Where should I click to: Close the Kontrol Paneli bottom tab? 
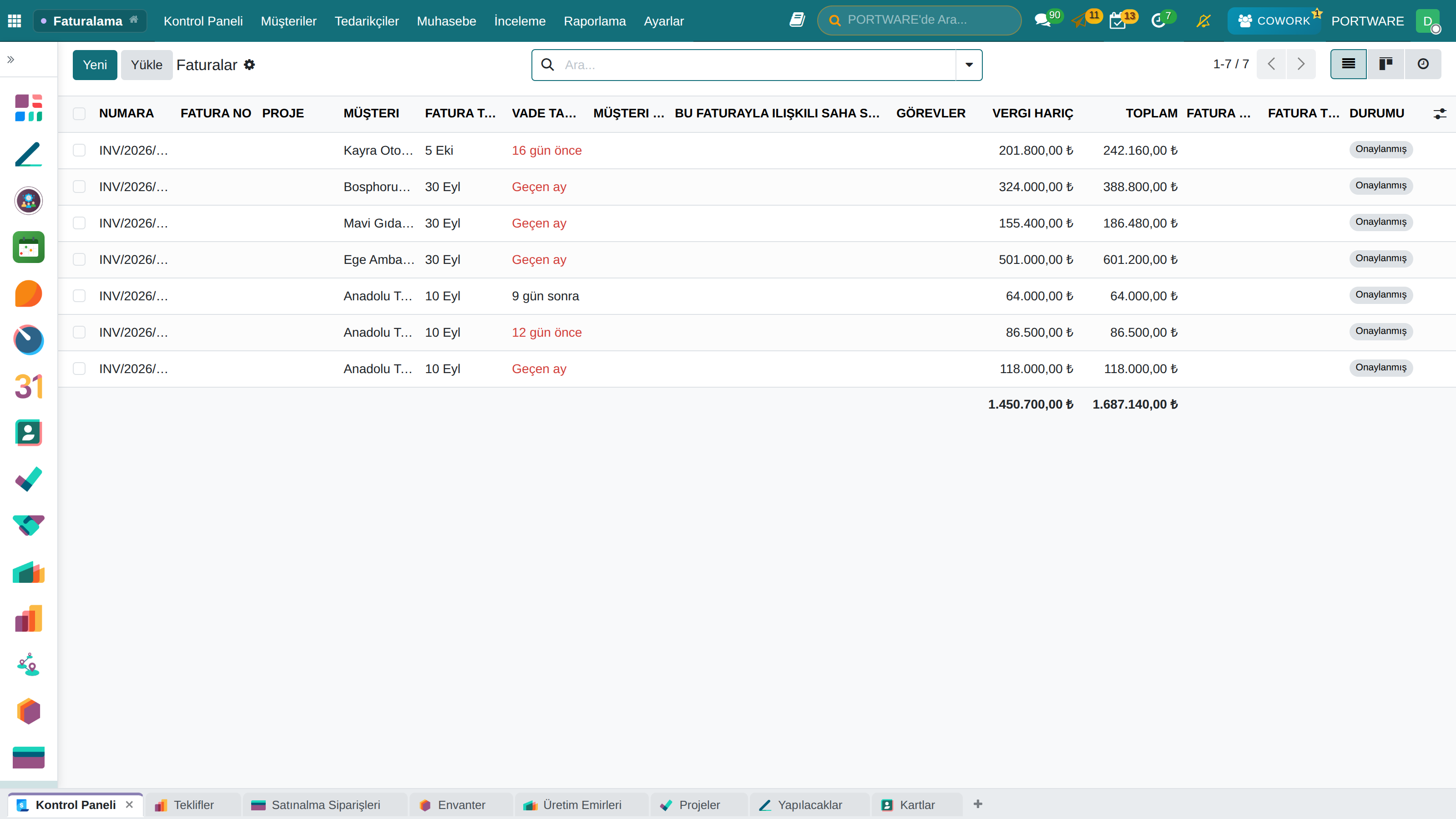tap(129, 804)
